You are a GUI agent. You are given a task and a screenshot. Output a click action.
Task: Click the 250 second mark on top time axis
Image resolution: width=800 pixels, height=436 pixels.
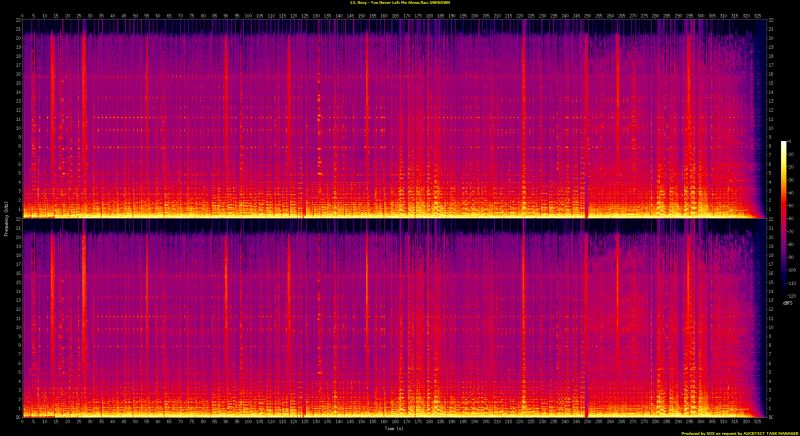[x=586, y=15]
